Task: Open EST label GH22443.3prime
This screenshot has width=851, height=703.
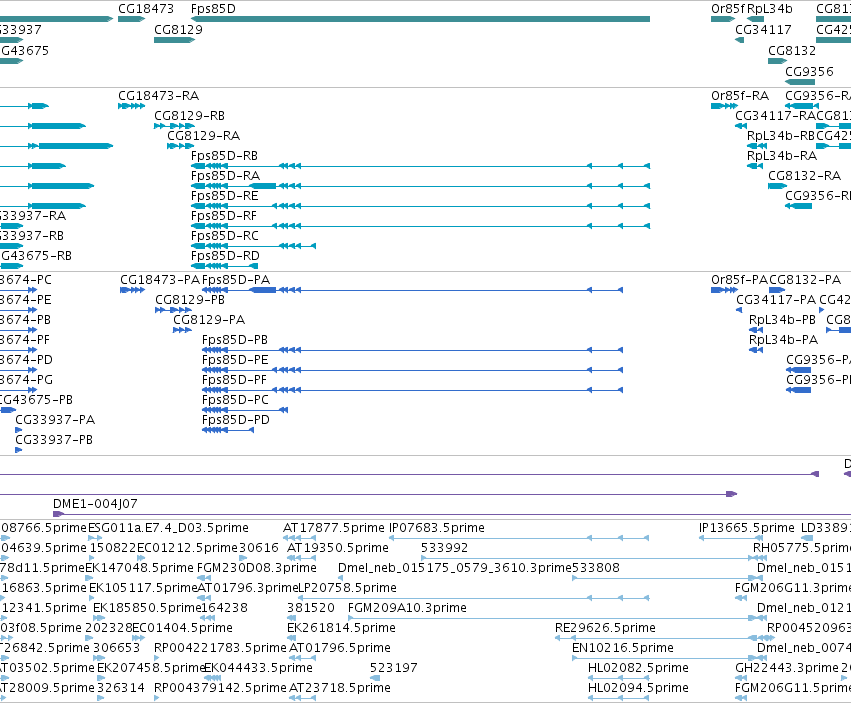Action: 787,668
